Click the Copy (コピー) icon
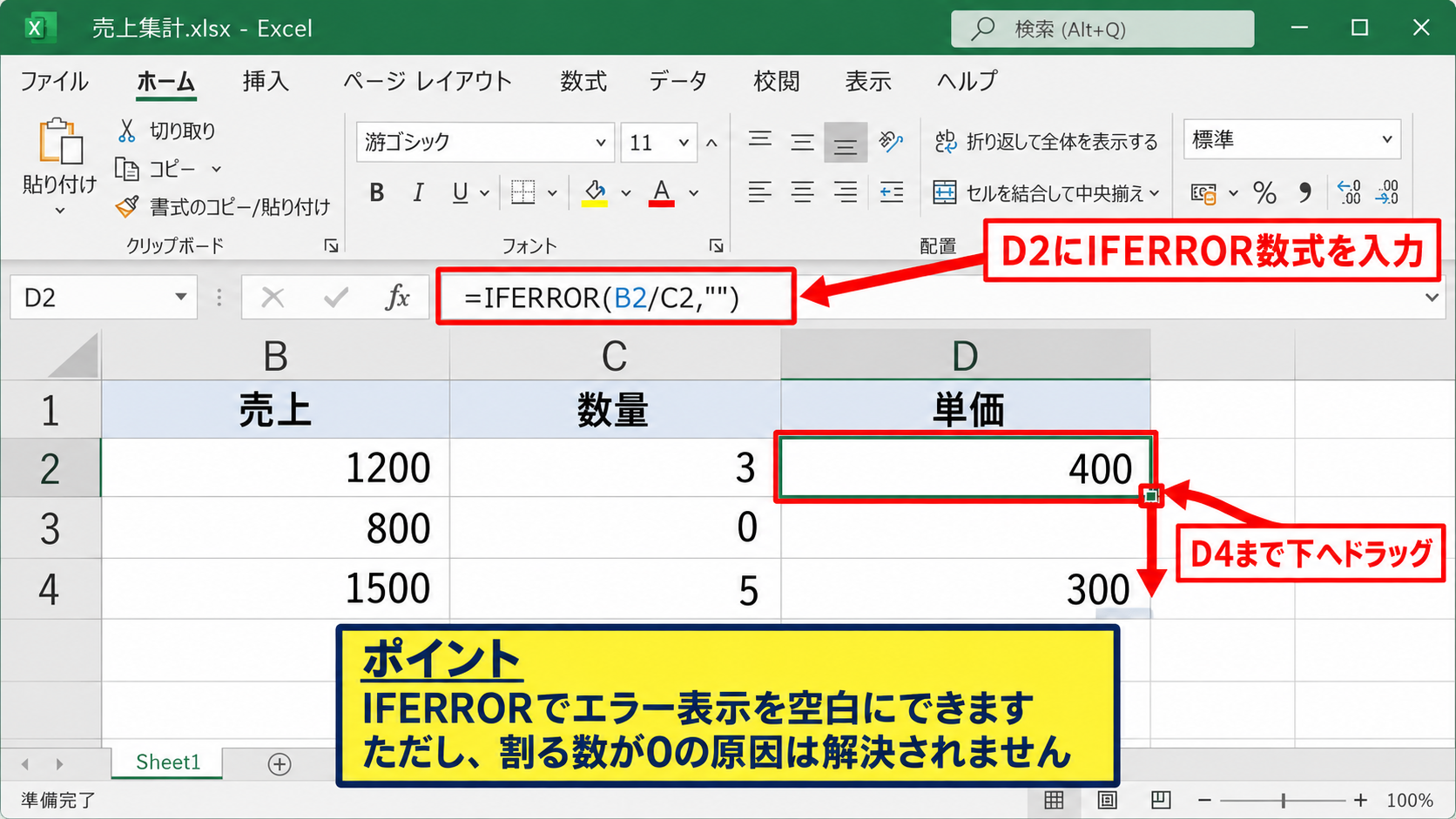The height and width of the screenshot is (819, 1456). [127, 169]
